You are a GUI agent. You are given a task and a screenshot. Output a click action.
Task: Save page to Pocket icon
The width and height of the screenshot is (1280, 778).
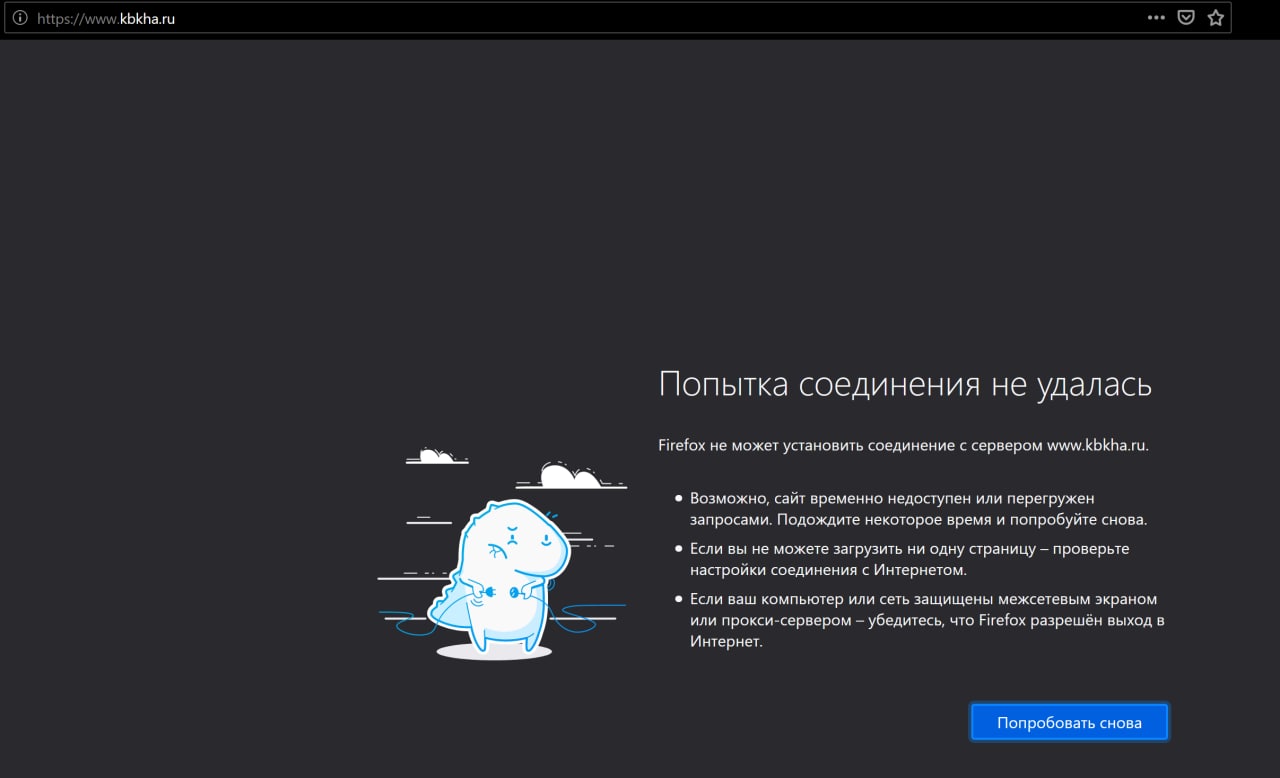pos(1186,18)
